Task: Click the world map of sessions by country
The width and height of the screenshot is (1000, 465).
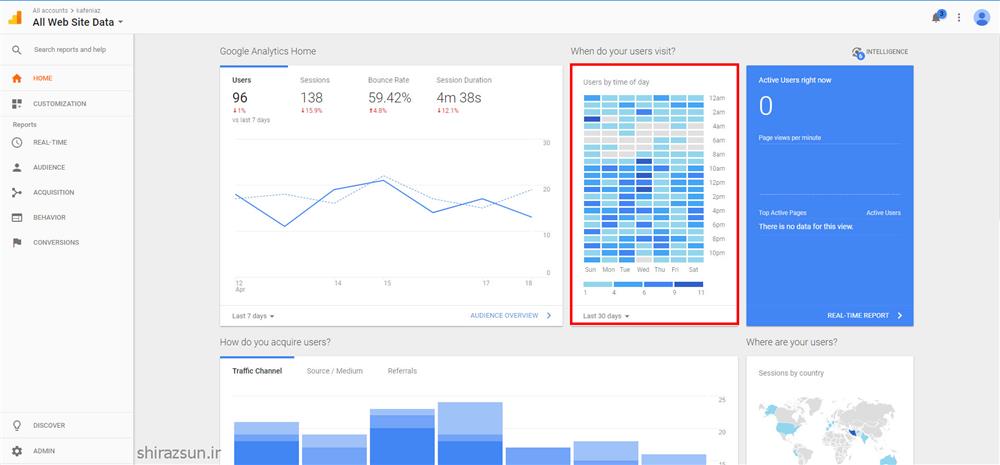Action: coord(829,431)
